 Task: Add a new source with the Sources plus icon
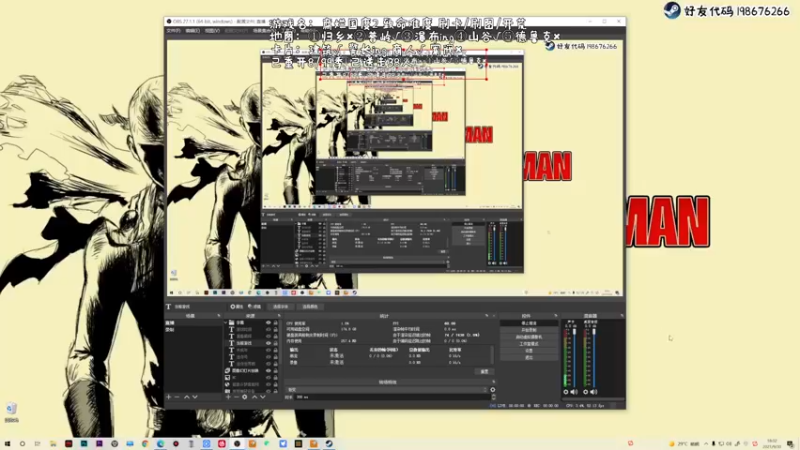coord(228,397)
